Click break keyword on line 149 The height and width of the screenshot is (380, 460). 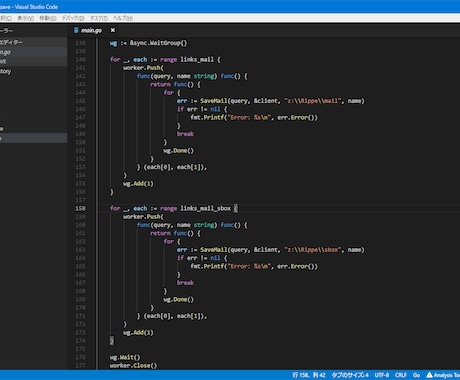185,134
